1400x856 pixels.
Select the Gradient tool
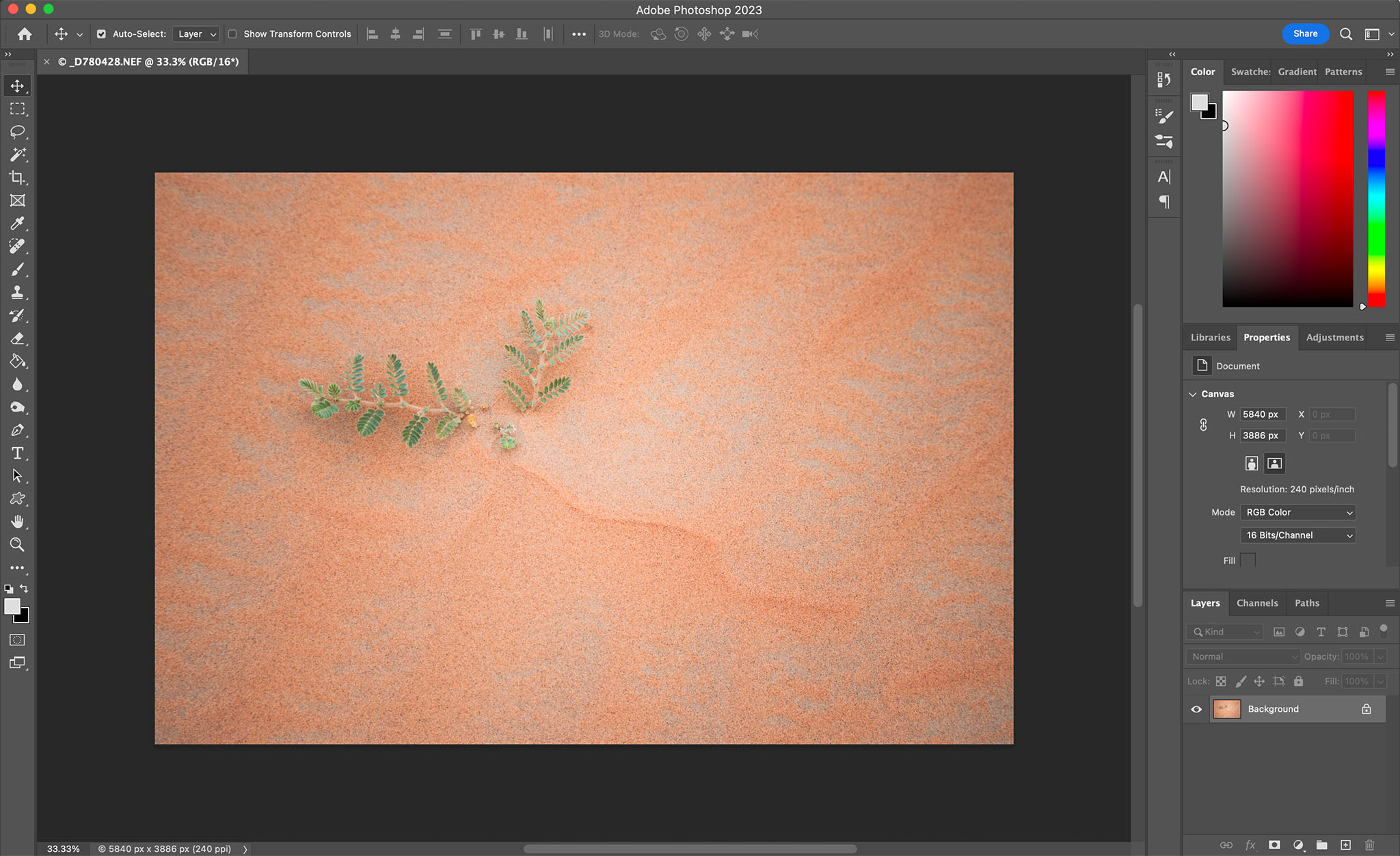[18, 361]
